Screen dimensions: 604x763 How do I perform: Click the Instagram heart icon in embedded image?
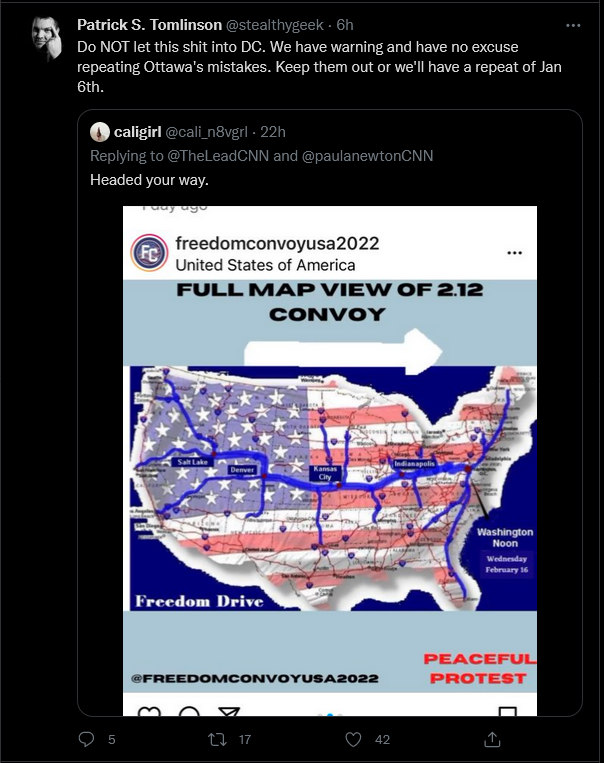(149, 711)
